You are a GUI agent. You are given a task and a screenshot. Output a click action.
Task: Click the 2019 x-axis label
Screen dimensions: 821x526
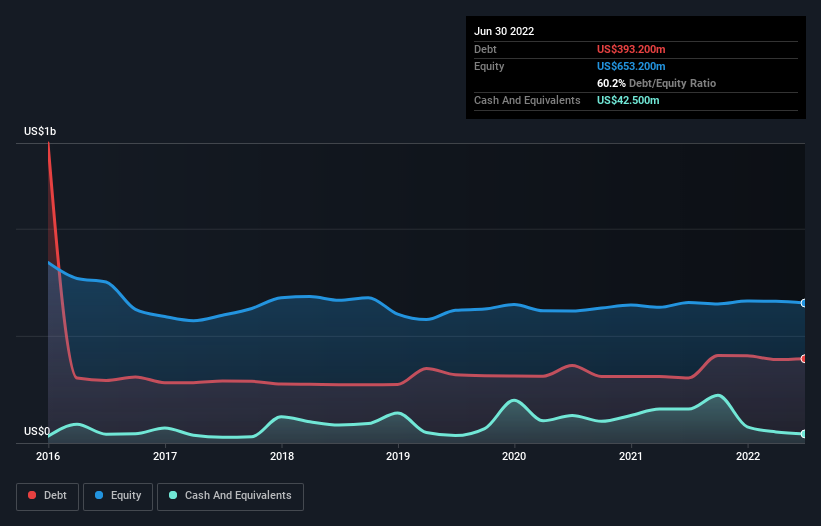tap(398, 456)
